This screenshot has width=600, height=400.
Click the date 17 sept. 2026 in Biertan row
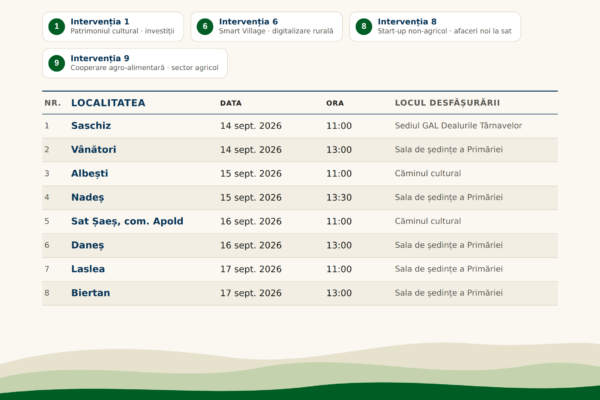coord(251,293)
